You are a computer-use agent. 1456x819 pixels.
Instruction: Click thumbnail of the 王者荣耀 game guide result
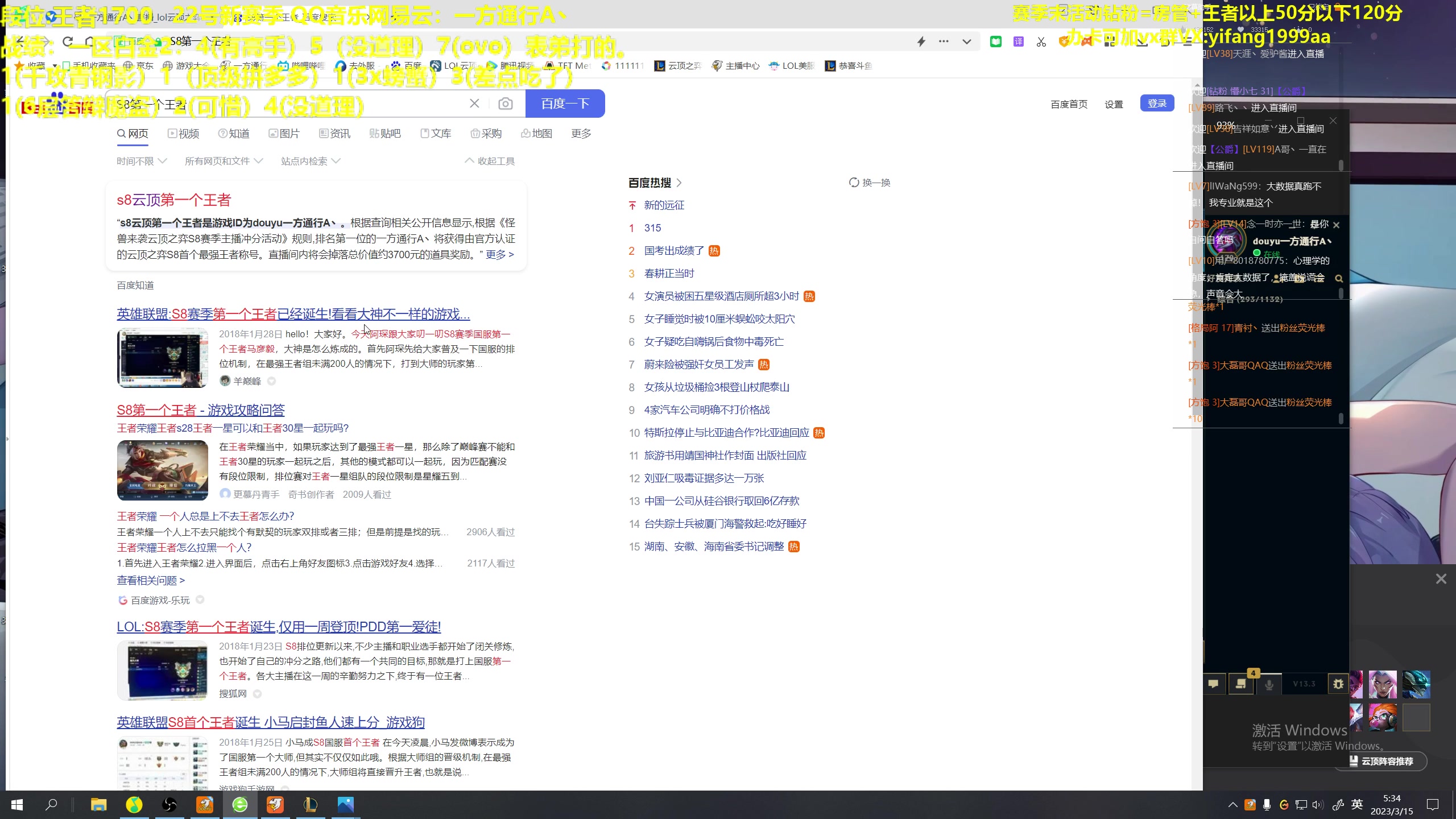[x=163, y=470]
